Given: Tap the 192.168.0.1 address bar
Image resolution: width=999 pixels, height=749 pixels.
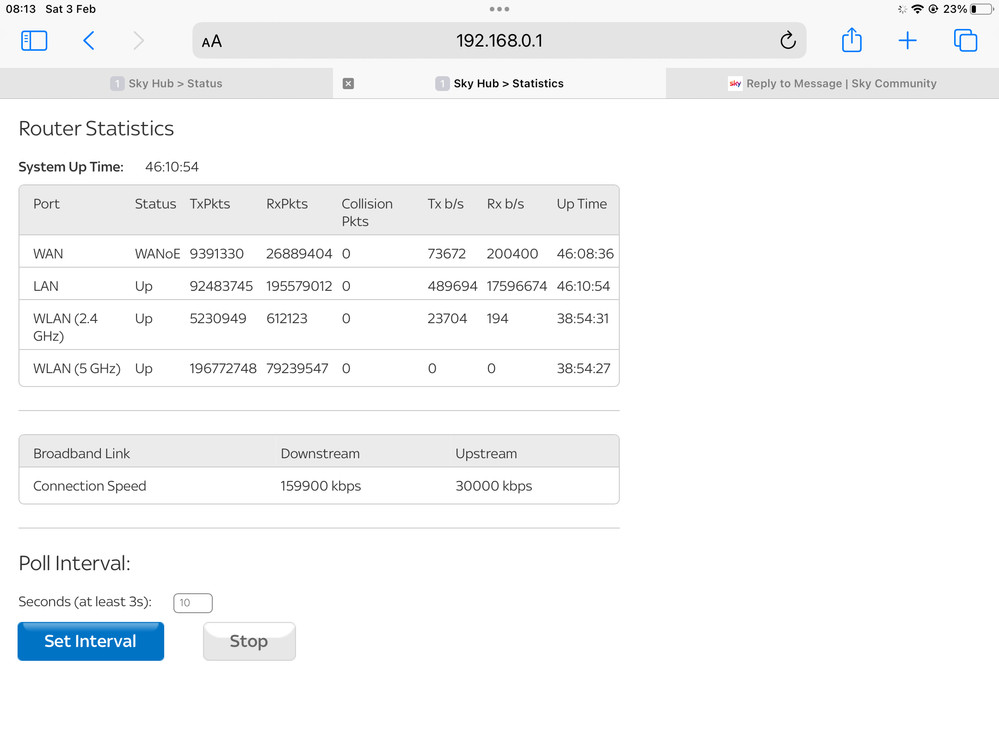Looking at the screenshot, I should (x=499, y=41).
